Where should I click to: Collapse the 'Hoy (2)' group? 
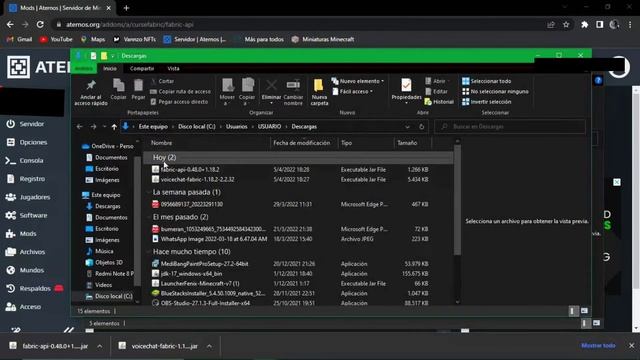(164, 157)
